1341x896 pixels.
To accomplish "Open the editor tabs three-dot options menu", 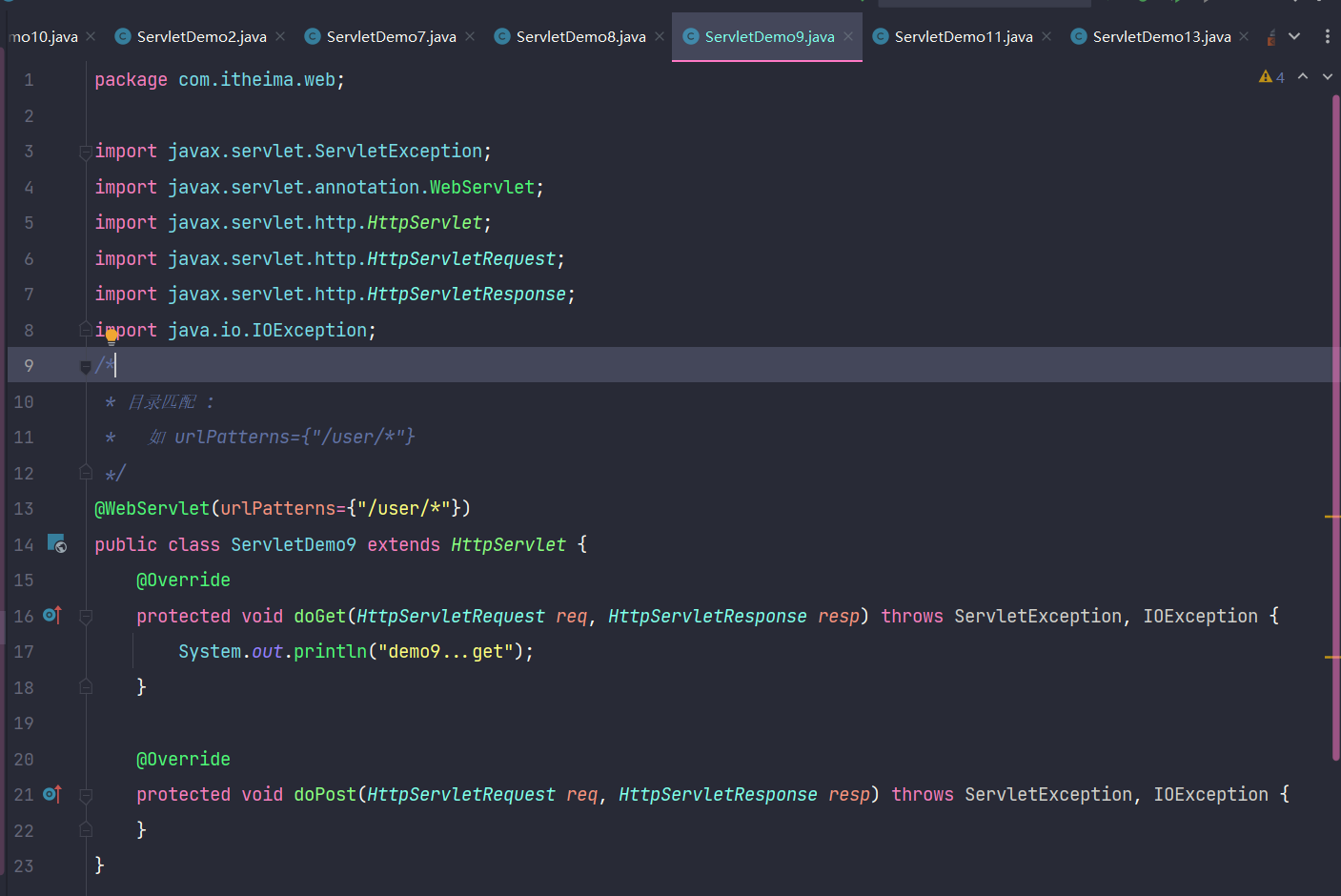I will point(1327,36).
